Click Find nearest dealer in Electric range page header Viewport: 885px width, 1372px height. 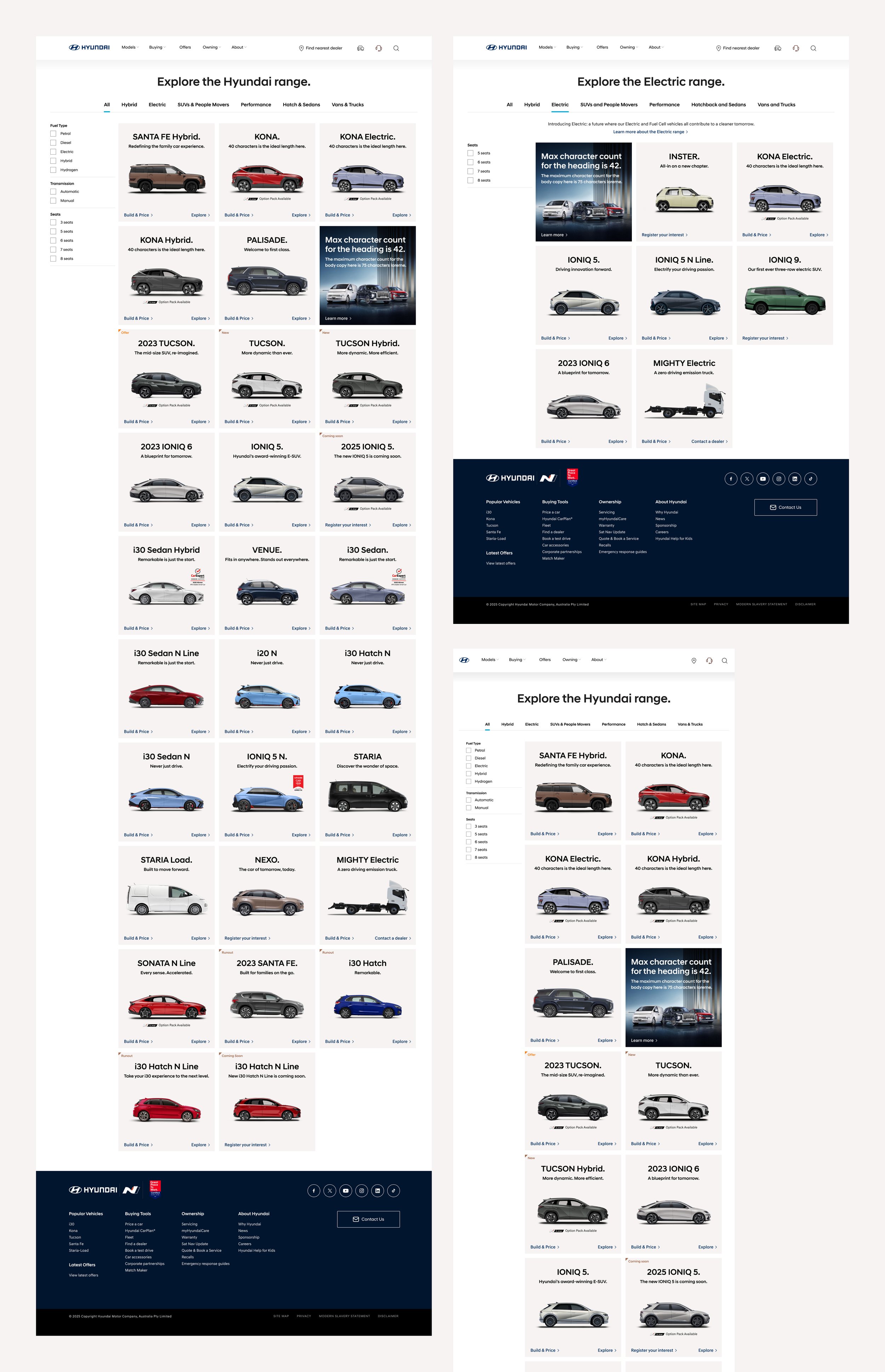(738, 48)
